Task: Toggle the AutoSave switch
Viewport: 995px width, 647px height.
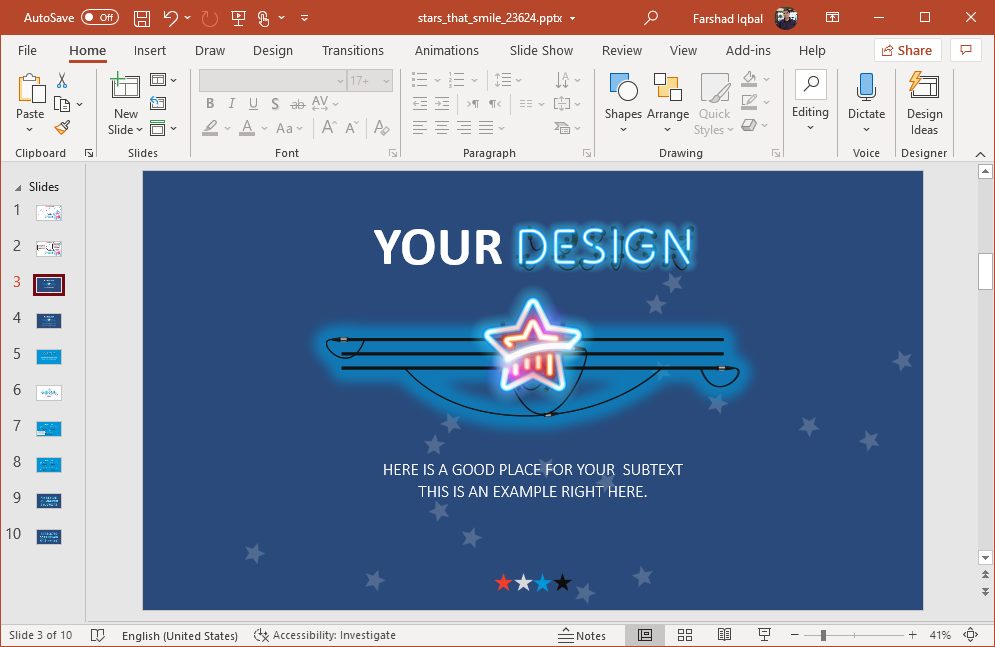Action: [99, 18]
